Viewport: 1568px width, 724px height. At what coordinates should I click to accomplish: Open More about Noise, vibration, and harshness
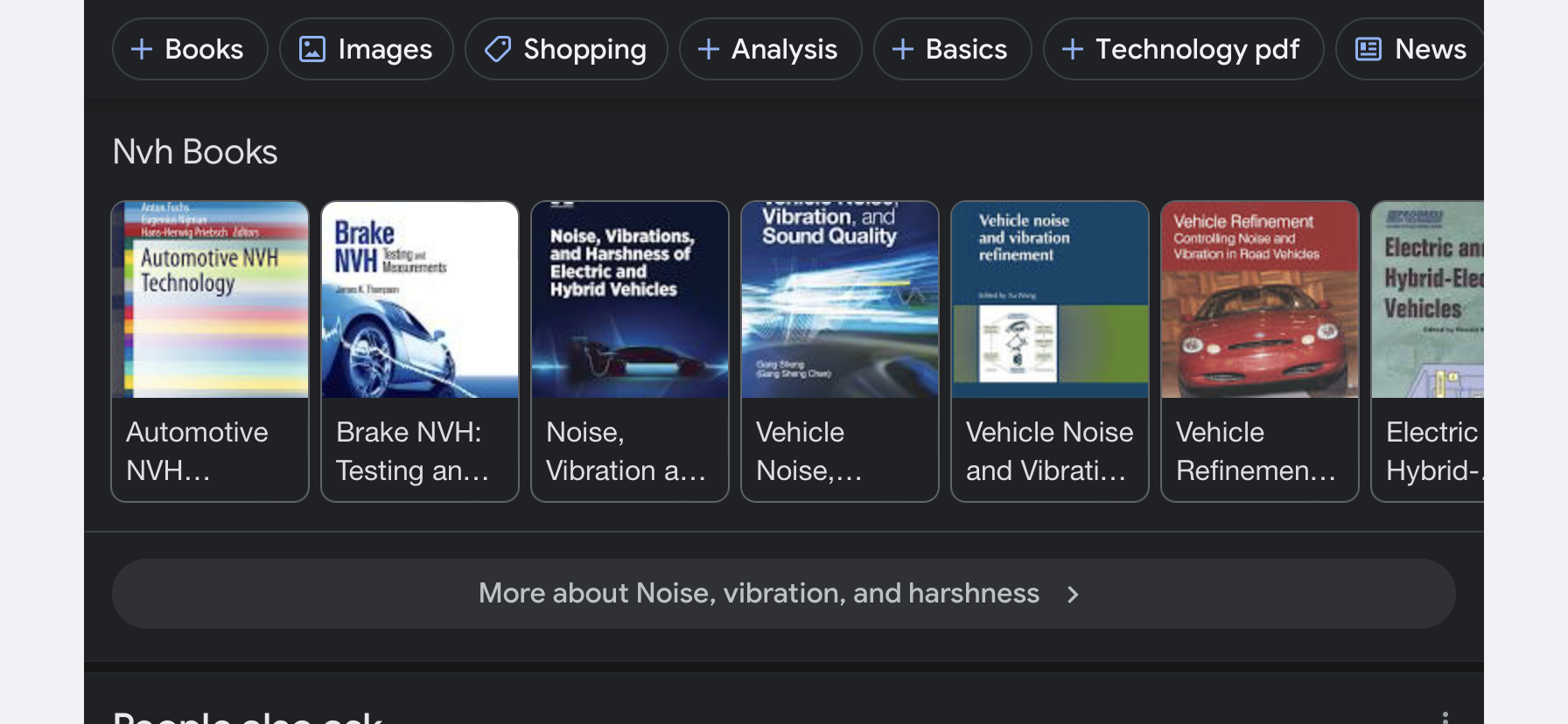[784, 594]
